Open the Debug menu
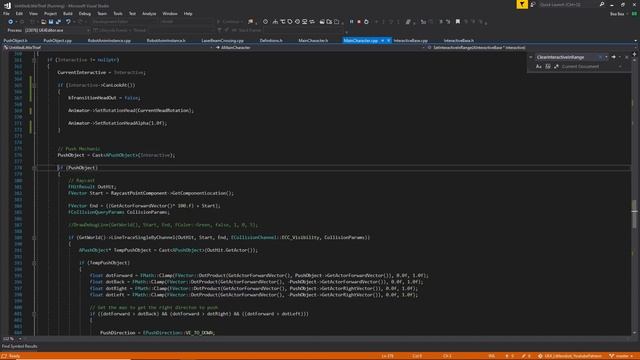 (84, 13)
